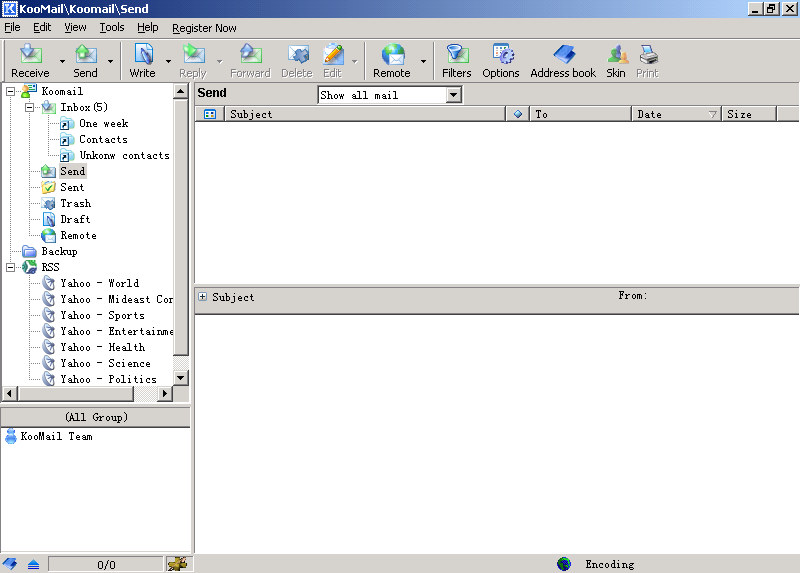Click the folder tree scroll down arrow
The width and height of the screenshot is (800, 573).
coord(181,378)
